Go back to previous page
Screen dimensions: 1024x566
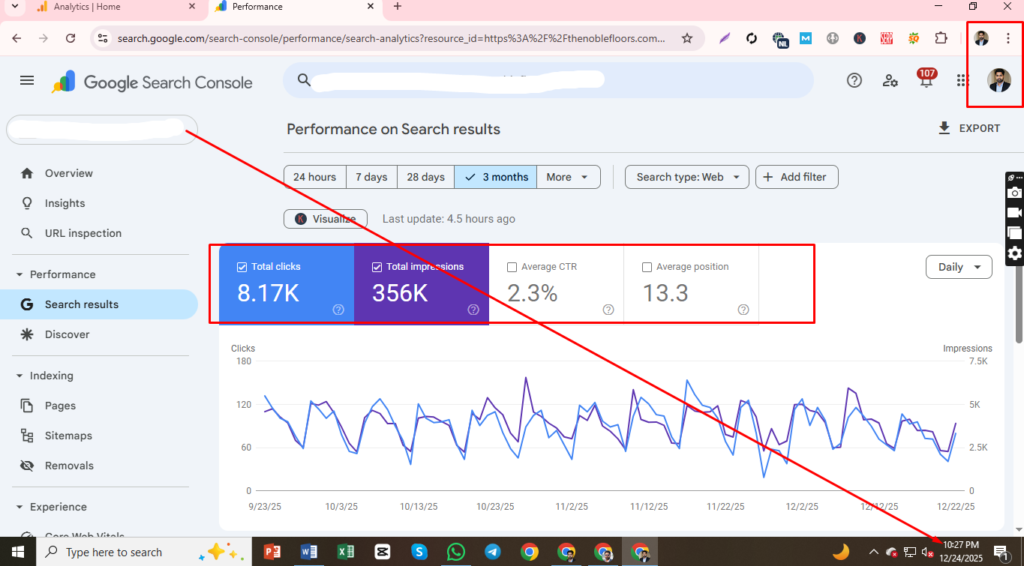coord(16,39)
